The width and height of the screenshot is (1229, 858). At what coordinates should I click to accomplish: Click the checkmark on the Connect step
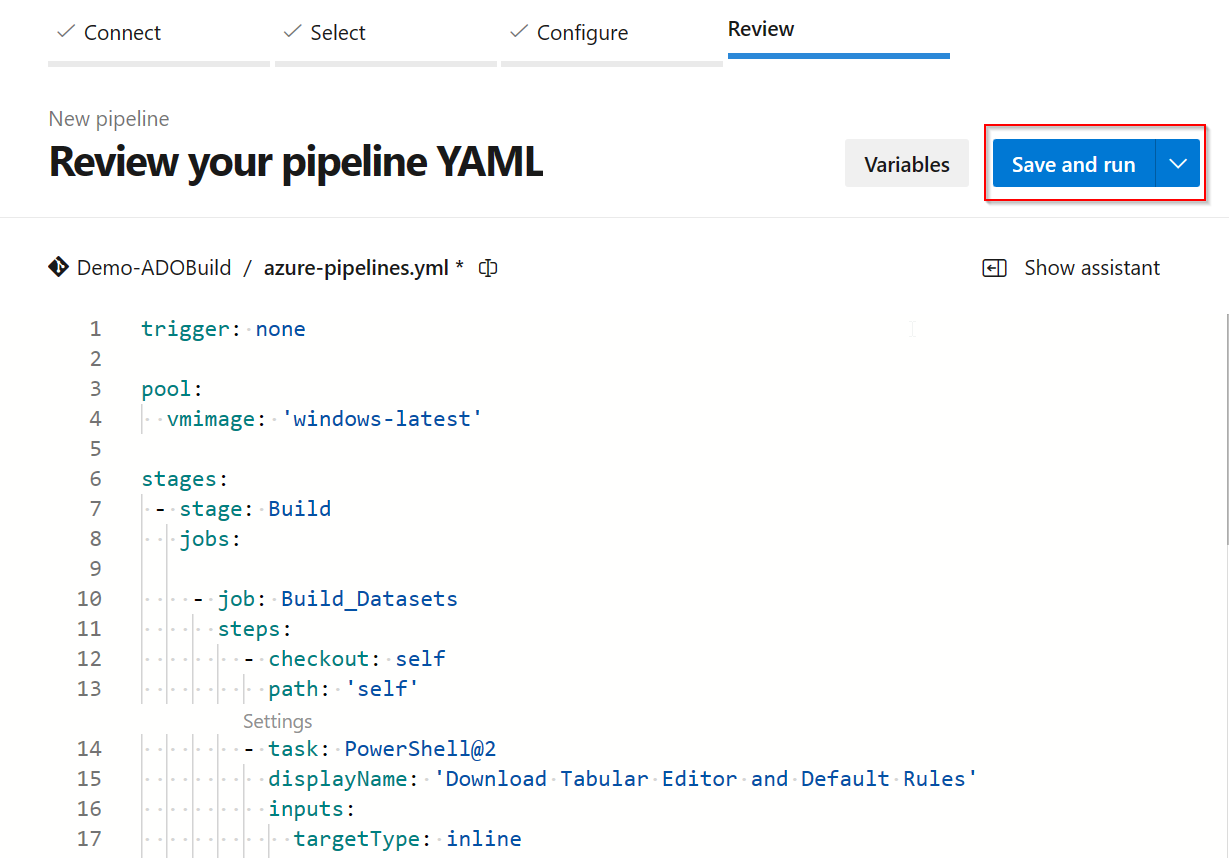pos(65,31)
